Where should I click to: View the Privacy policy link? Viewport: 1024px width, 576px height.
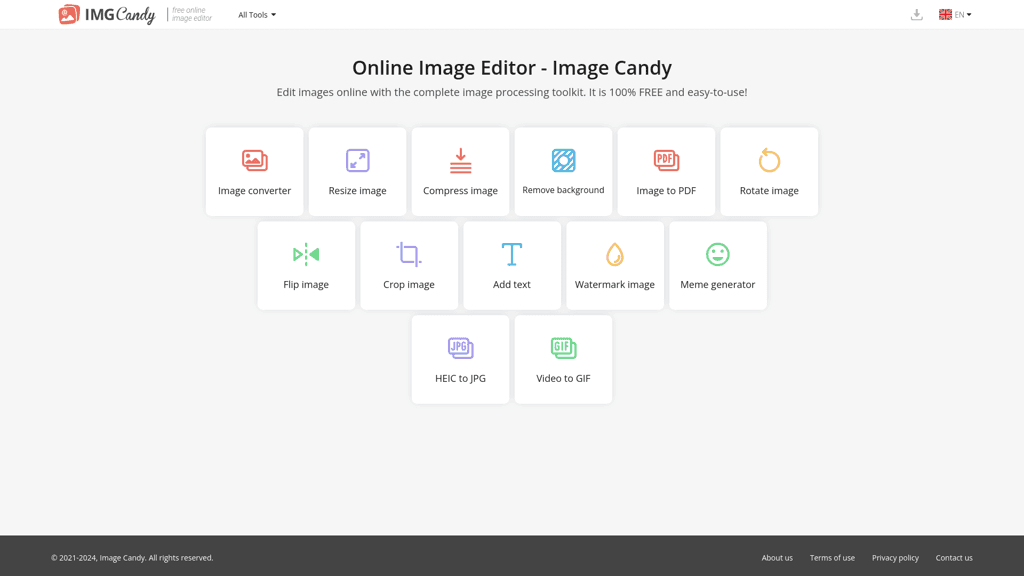pos(895,558)
